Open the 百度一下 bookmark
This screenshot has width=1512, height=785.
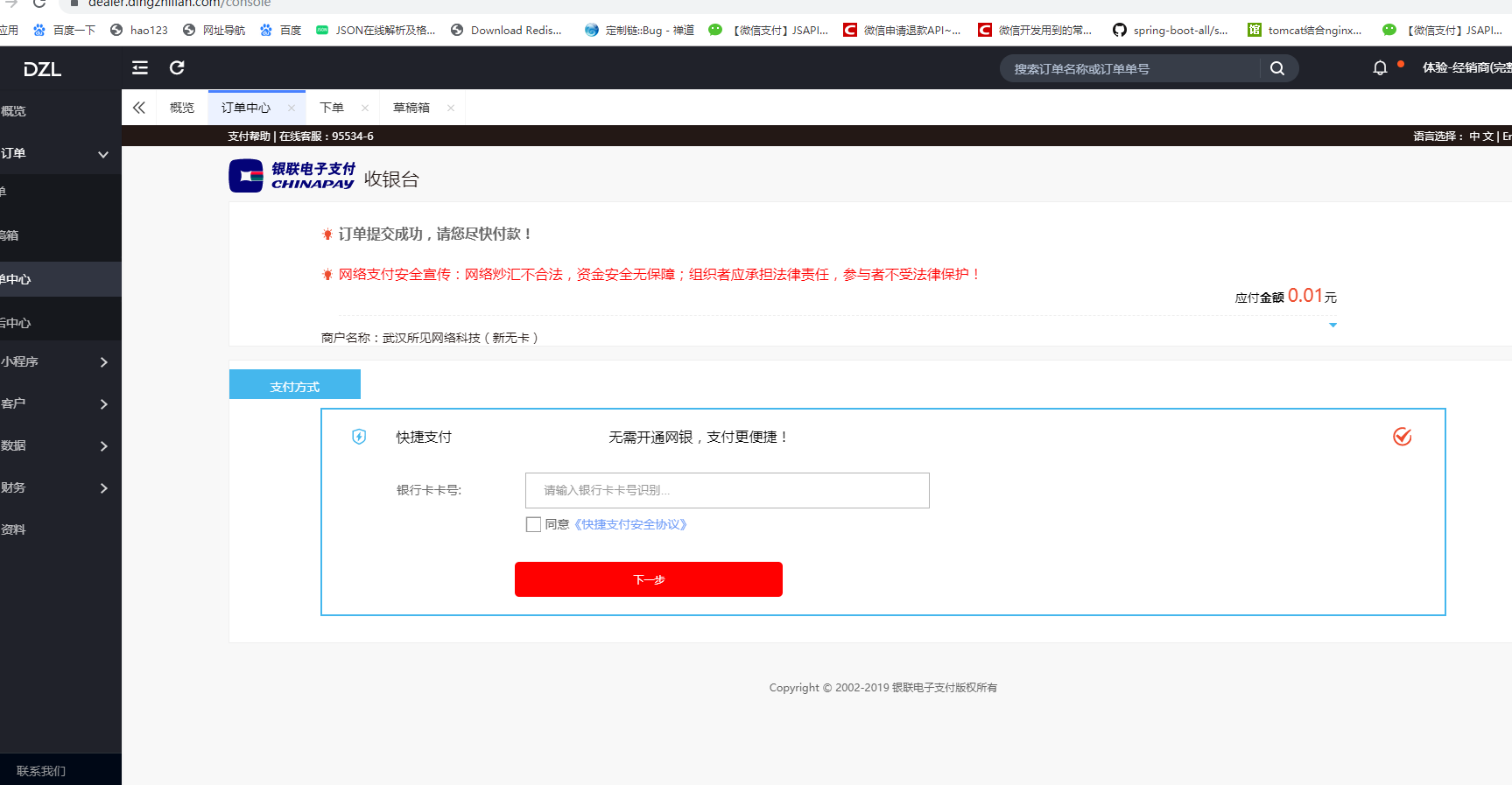[64, 30]
